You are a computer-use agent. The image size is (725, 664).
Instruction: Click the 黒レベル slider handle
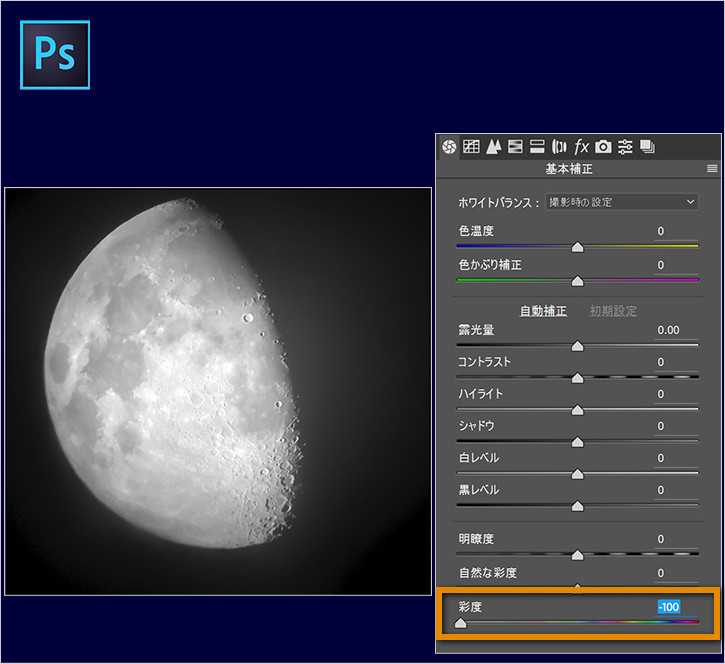click(x=578, y=507)
